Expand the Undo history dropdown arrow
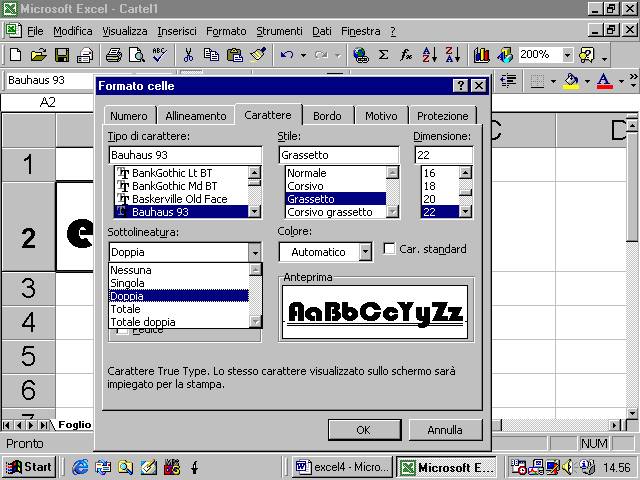 click(303, 55)
